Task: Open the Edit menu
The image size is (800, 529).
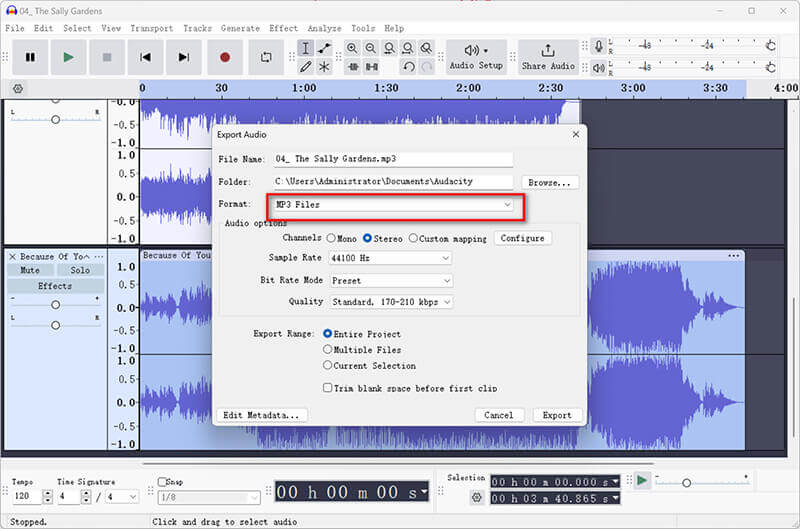Action: coord(43,29)
